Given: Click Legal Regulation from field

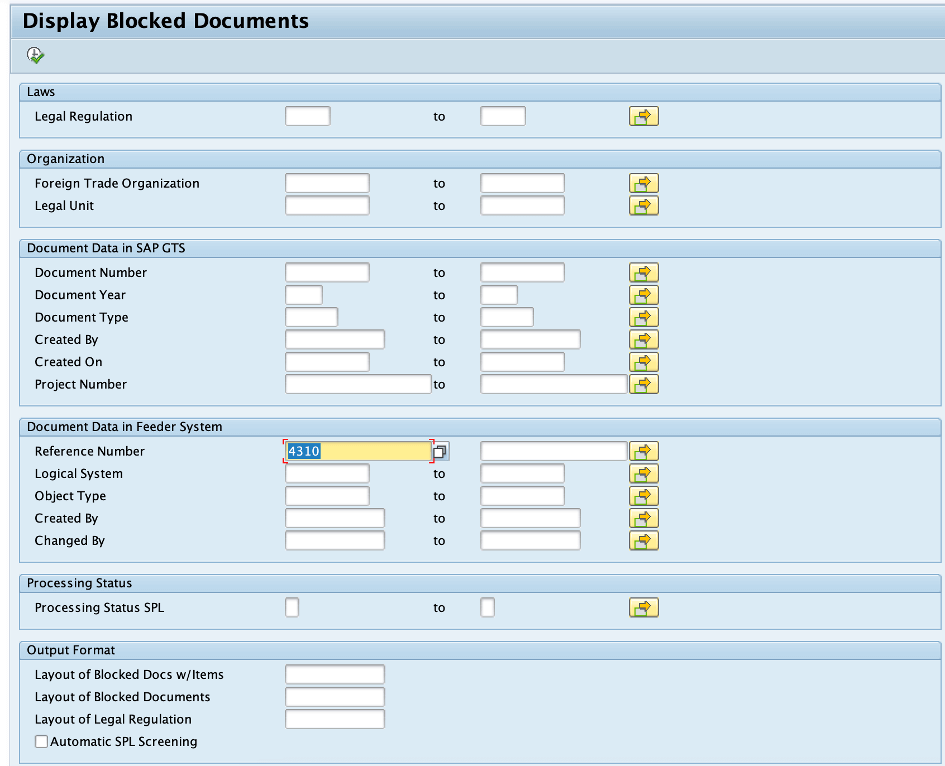Looking at the screenshot, I should pos(307,116).
